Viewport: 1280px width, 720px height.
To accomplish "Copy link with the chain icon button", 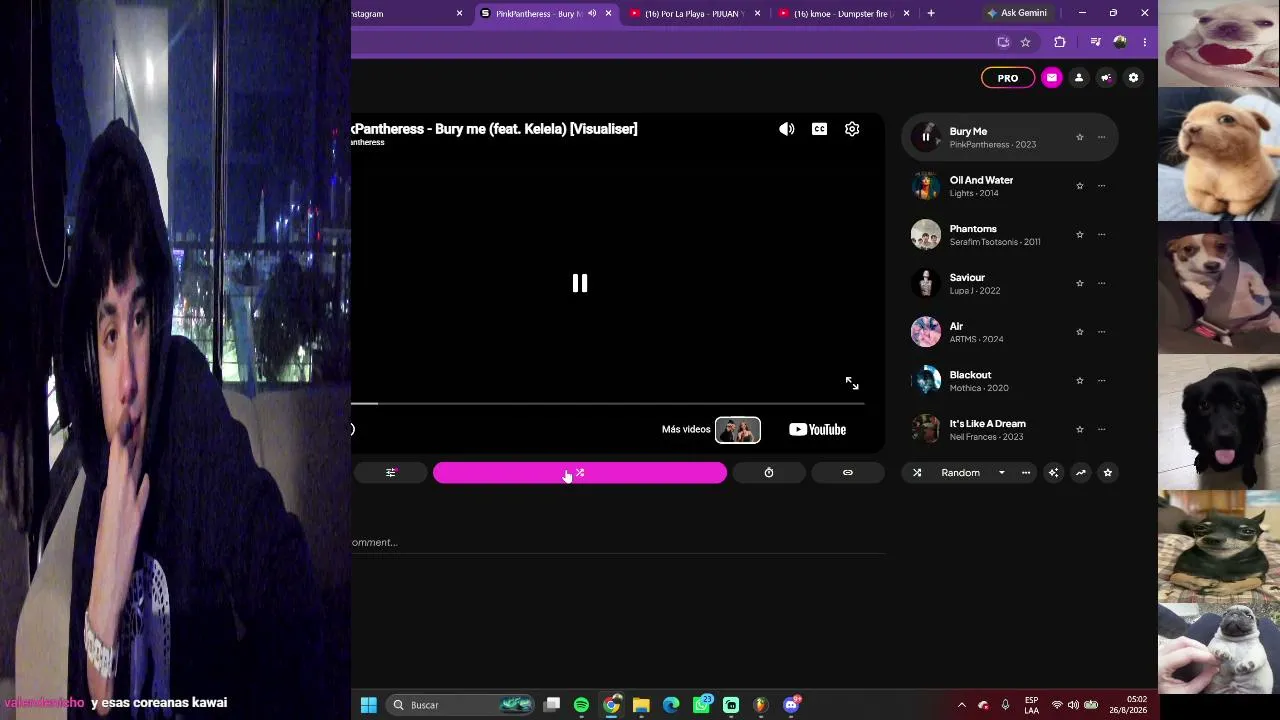I will 848,473.
